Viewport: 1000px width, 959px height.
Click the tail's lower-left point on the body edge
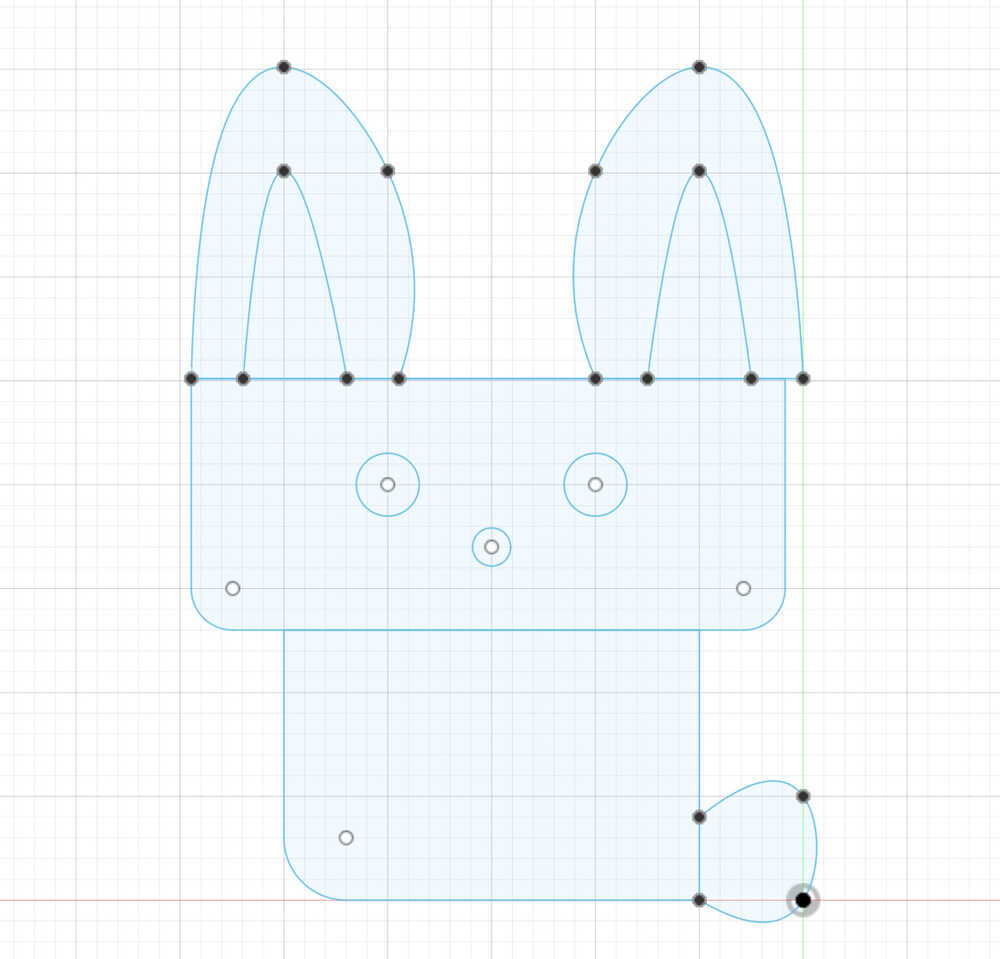[699, 900]
